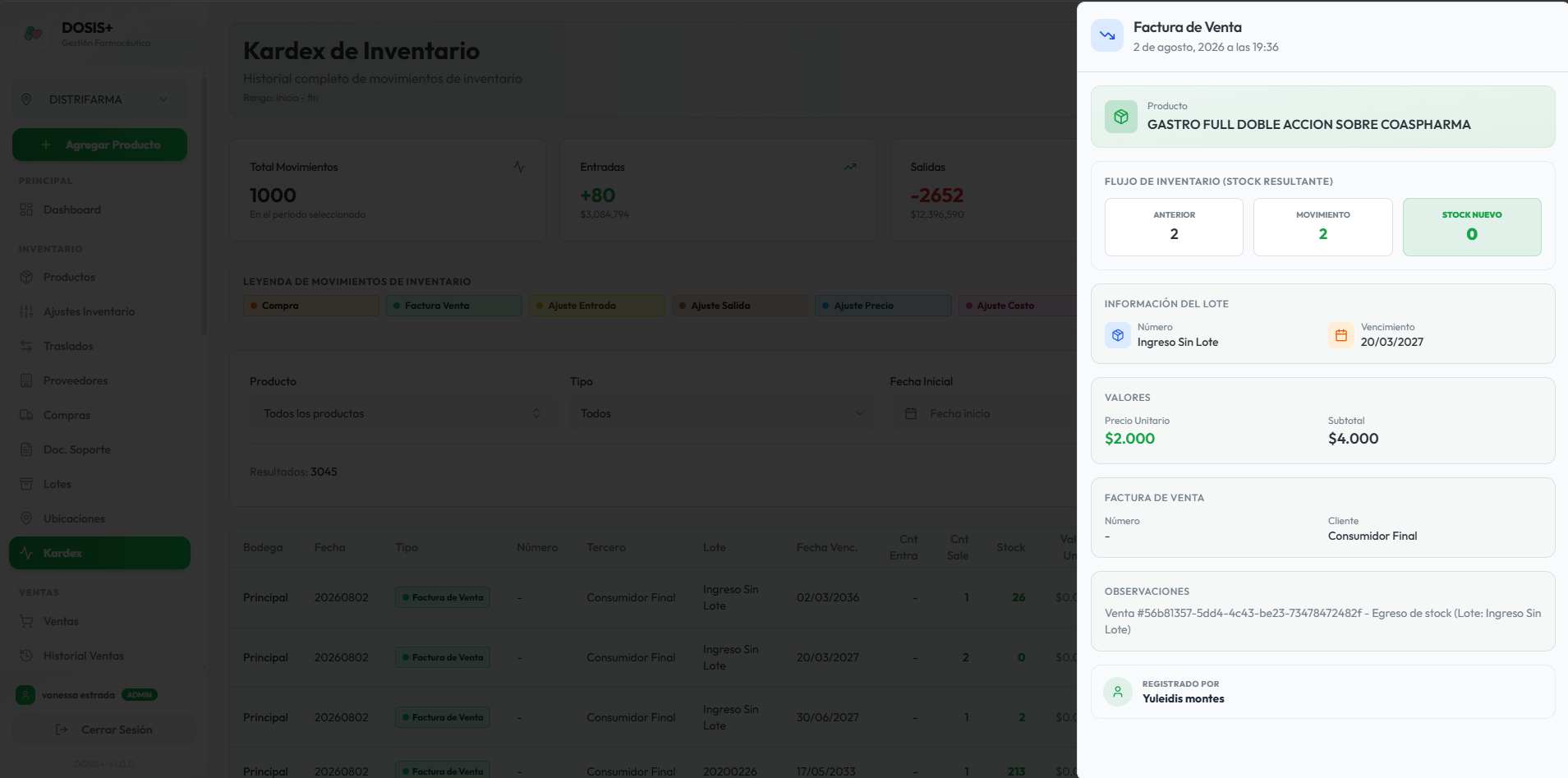Image resolution: width=1568 pixels, height=778 pixels.
Task: Select the Ajuste Precio legend chip
Action: 883,306
